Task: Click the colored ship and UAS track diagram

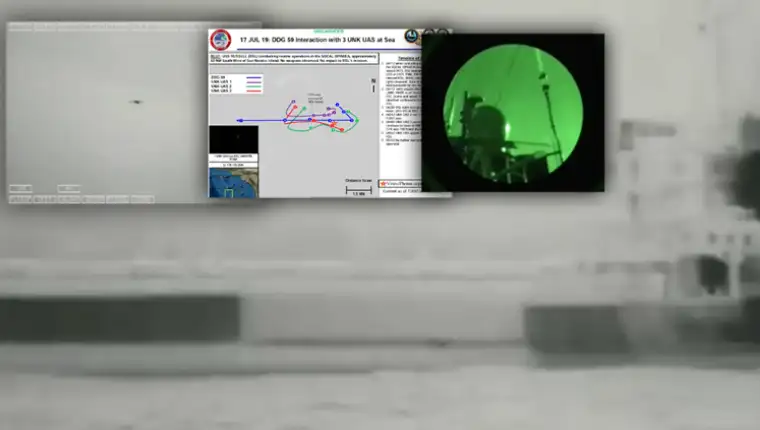Action: 298,116
